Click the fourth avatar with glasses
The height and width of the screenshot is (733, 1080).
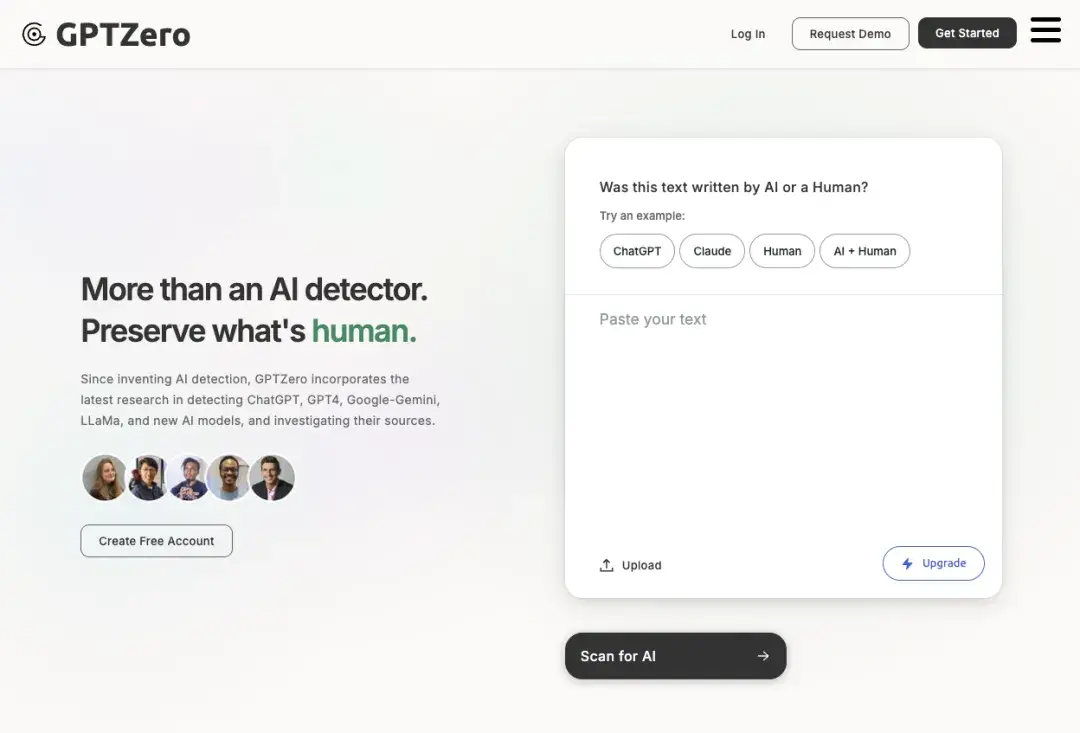pyautogui.click(x=229, y=477)
